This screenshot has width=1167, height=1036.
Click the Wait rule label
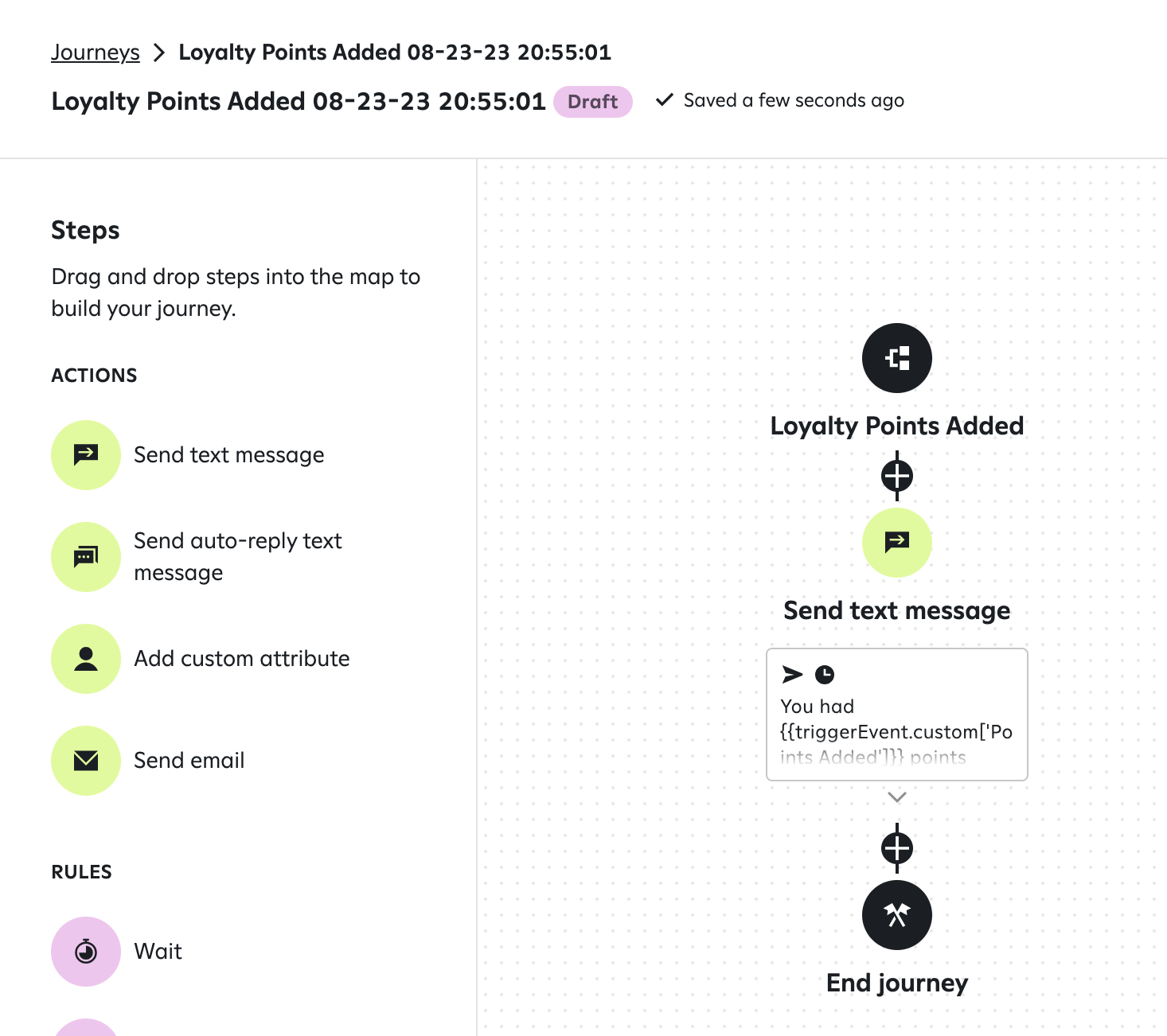(x=158, y=952)
